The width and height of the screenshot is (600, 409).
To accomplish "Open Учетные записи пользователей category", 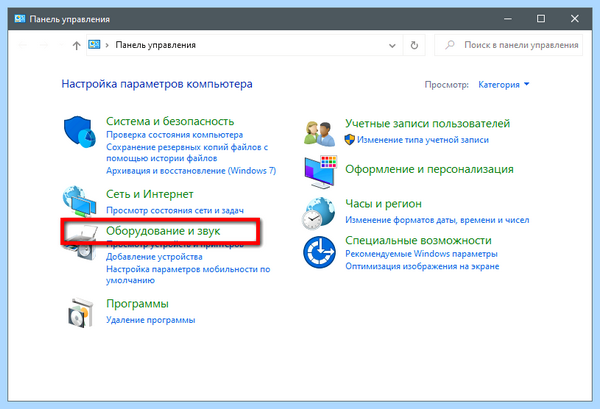I will click(x=427, y=124).
